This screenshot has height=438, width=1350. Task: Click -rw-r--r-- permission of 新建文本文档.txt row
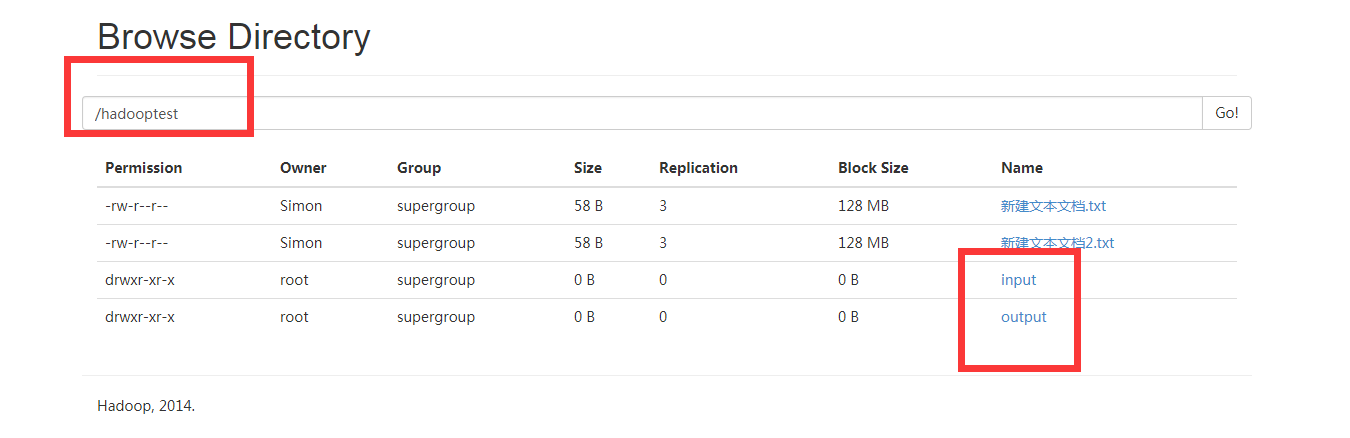[x=137, y=206]
